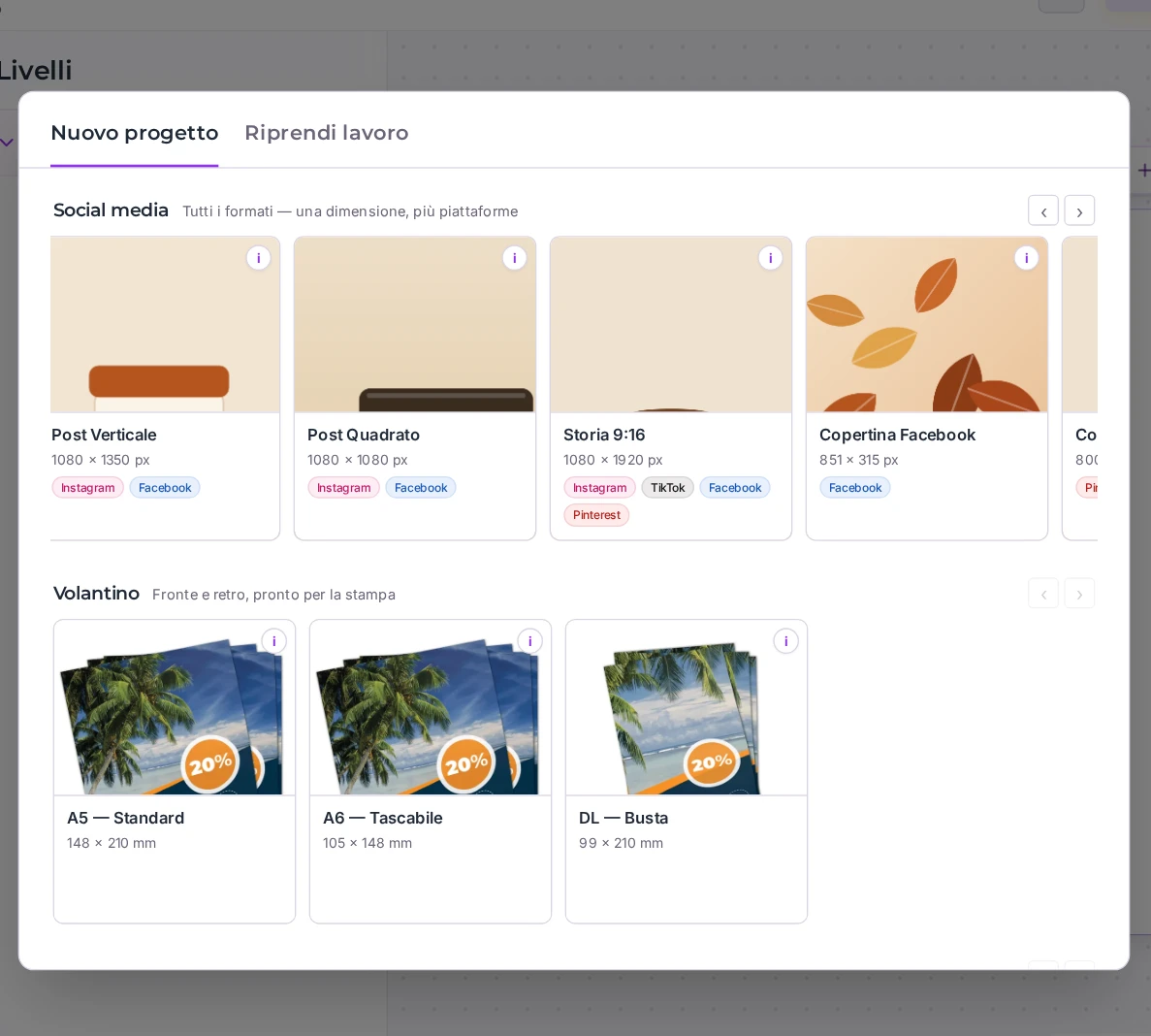1151x1036 pixels.
Task: Go to next Social media formats
Action: pos(1079,210)
